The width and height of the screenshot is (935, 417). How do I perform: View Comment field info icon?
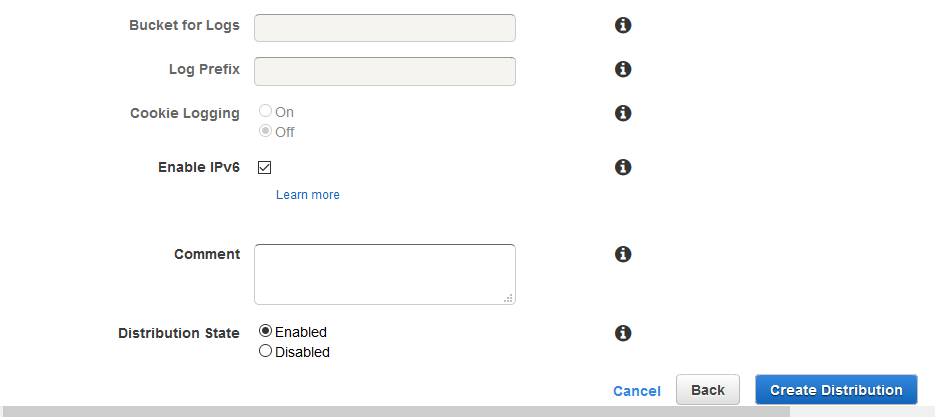tap(623, 254)
